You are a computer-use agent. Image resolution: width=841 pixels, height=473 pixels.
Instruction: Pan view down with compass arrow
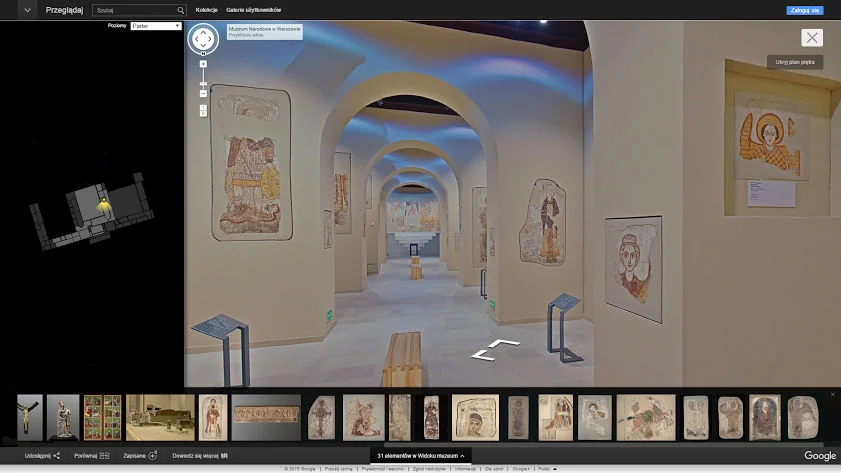click(203, 46)
